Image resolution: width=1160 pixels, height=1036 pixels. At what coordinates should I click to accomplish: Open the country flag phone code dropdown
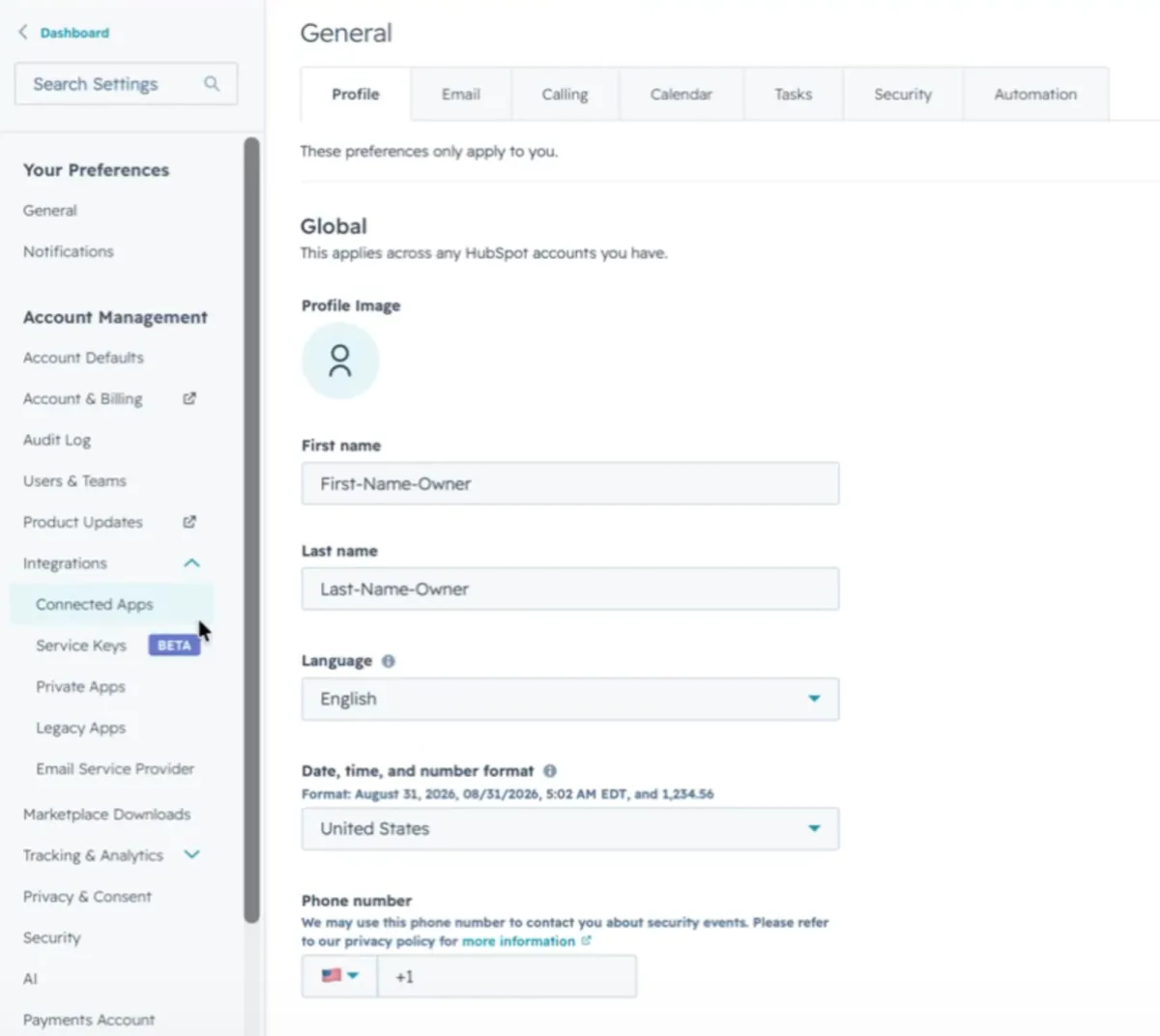click(339, 976)
